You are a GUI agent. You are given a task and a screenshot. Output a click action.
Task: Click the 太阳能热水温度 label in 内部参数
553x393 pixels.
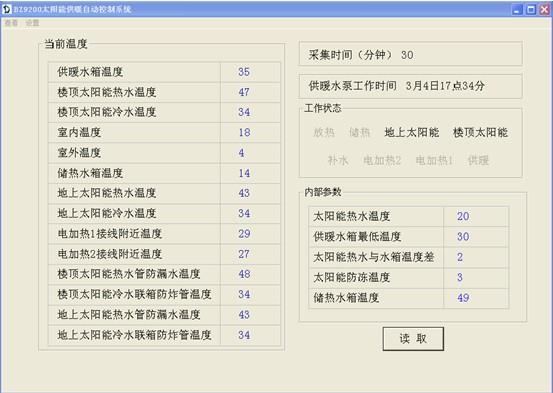(x=352, y=216)
